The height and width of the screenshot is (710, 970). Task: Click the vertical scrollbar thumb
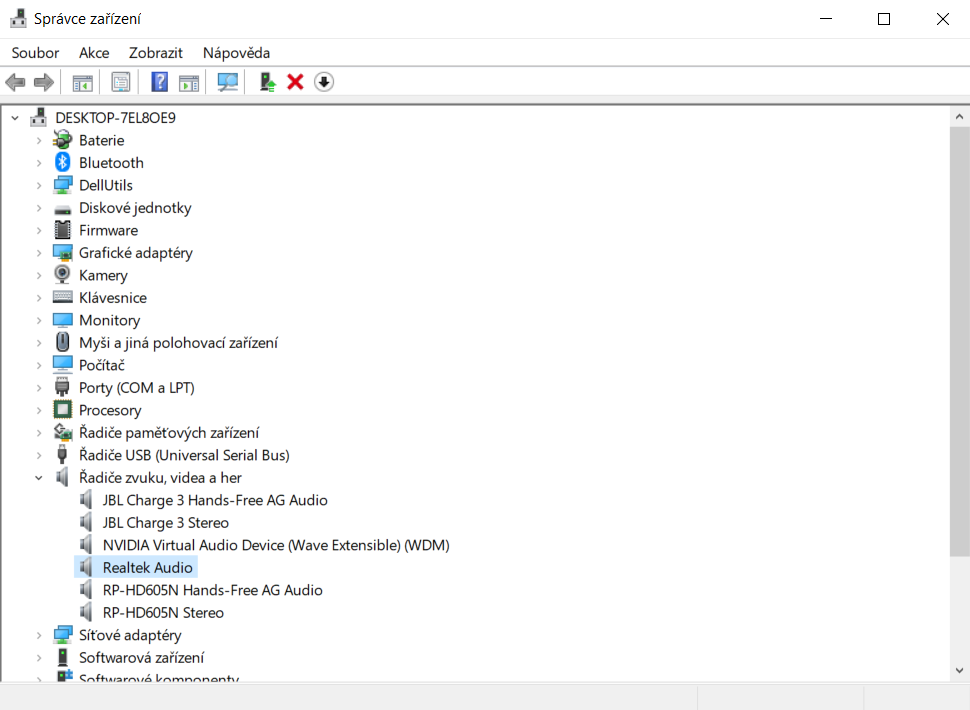tap(959, 341)
